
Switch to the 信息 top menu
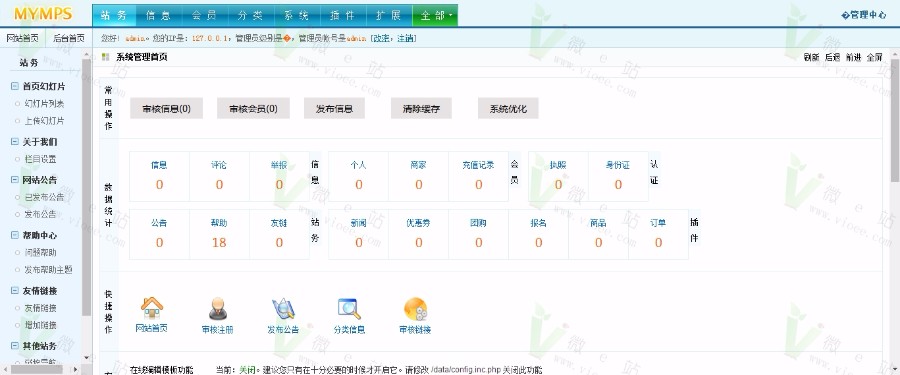pos(160,16)
